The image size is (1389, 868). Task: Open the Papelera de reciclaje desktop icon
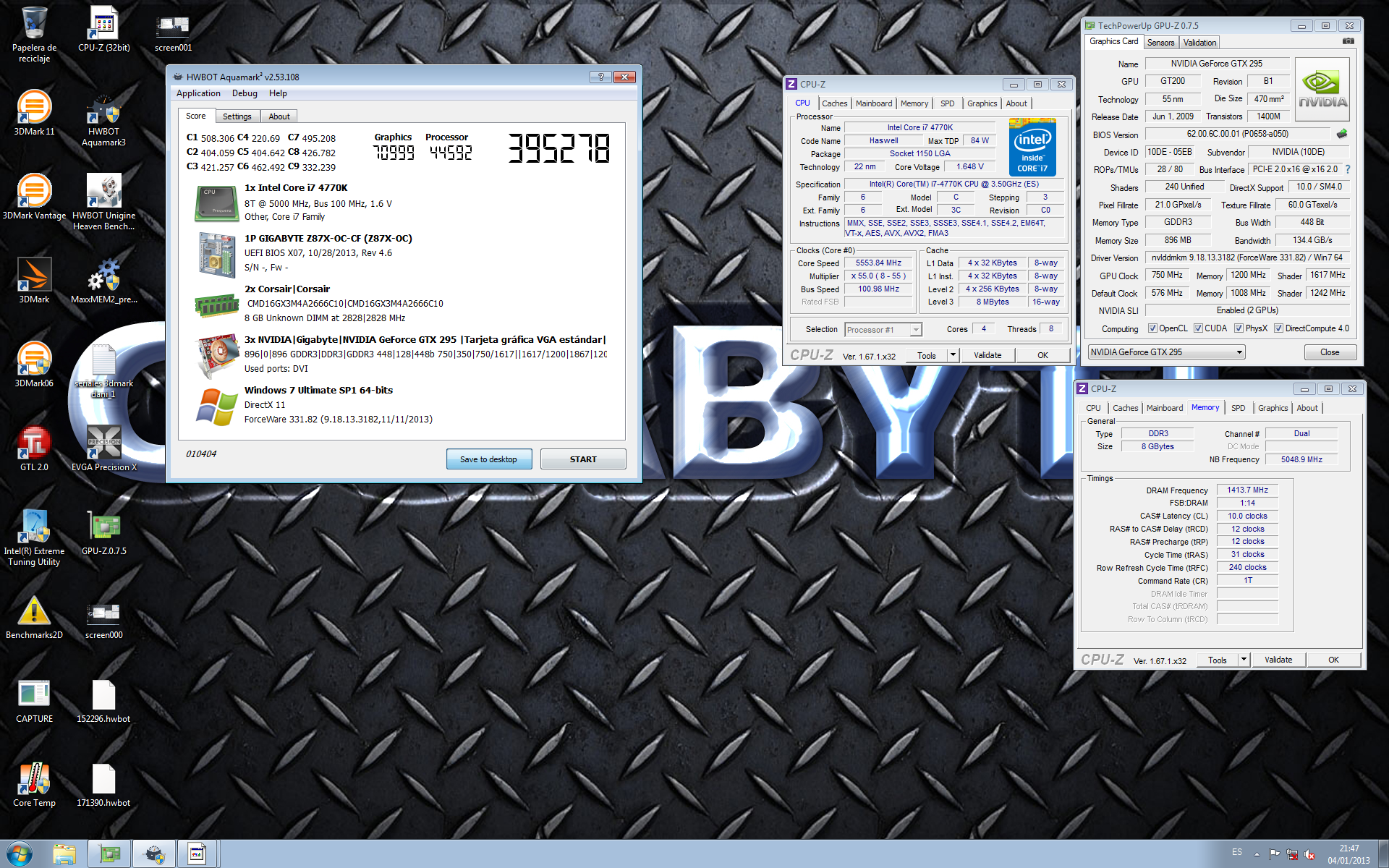tap(34, 33)
